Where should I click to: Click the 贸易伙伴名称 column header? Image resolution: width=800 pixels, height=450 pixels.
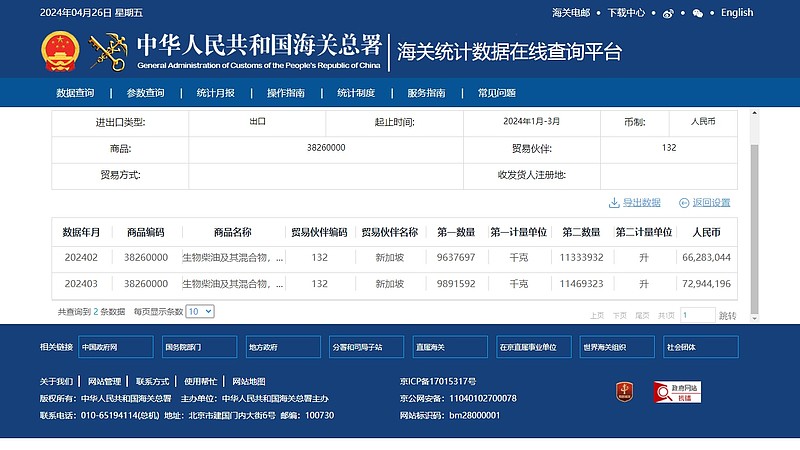(390, 233)
